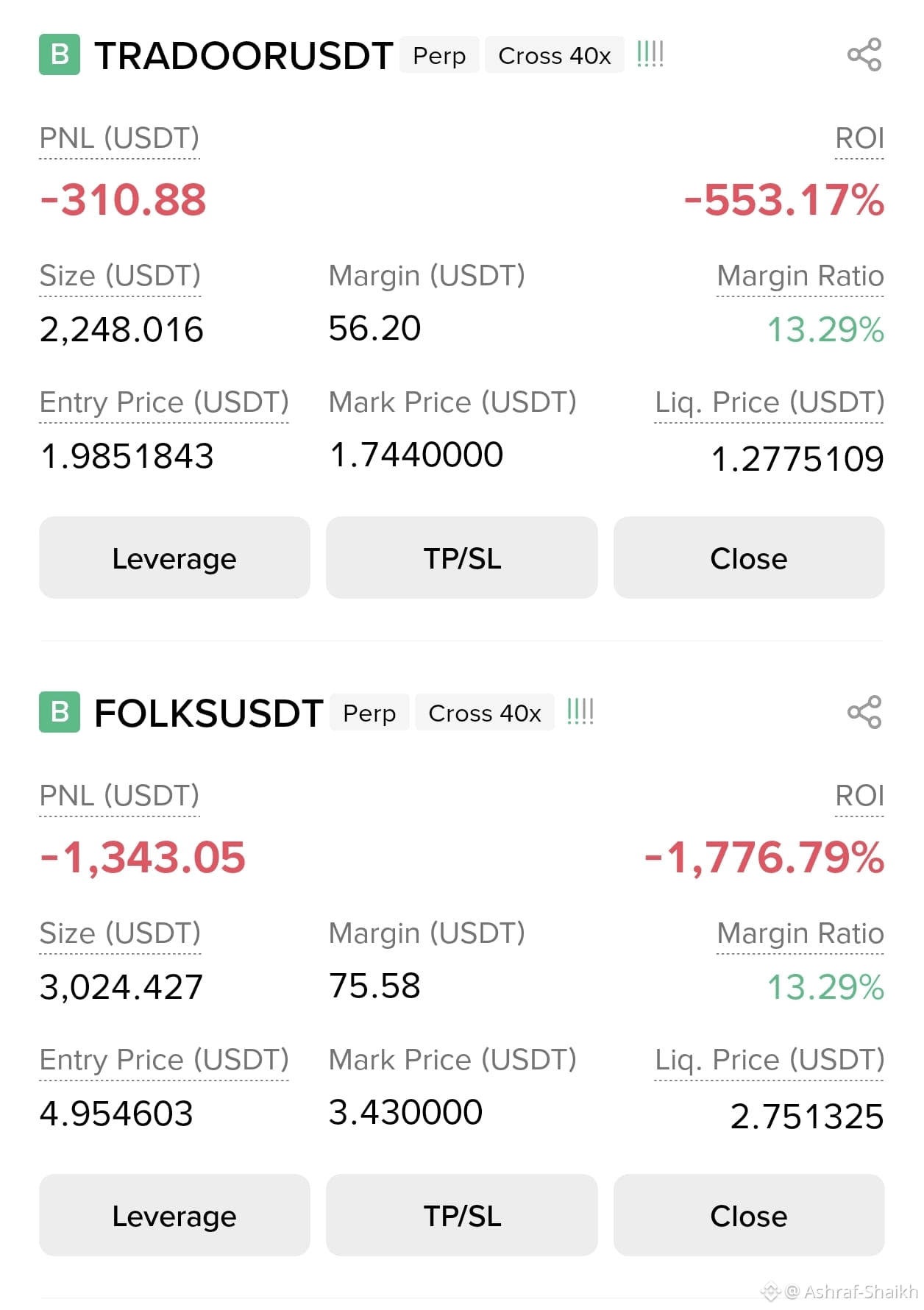
Task: Open Leverage settings for FOLKSUSDT
Action: tap(174, 1215)
